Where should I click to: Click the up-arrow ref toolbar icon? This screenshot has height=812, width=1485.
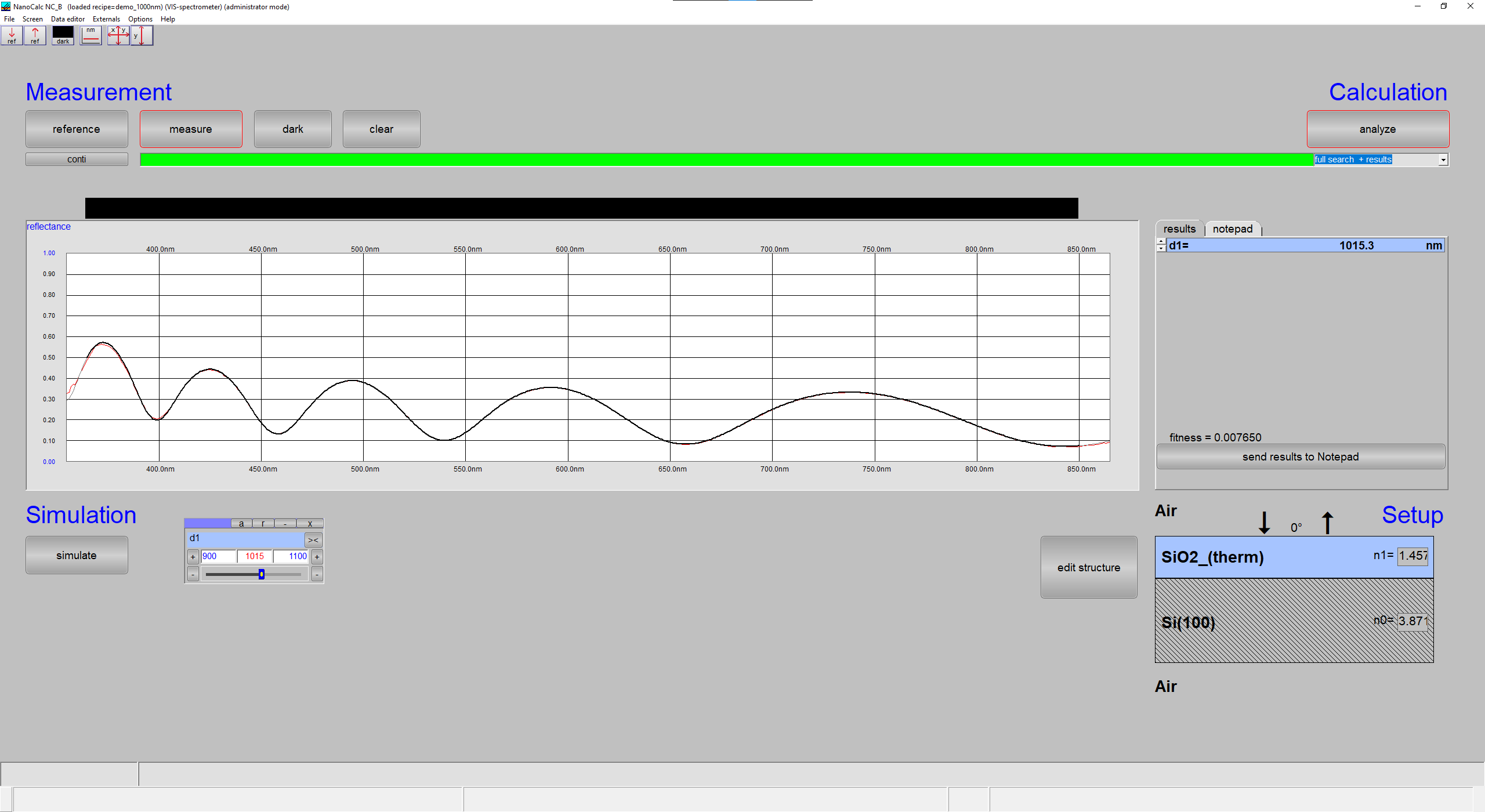point(35,35)
